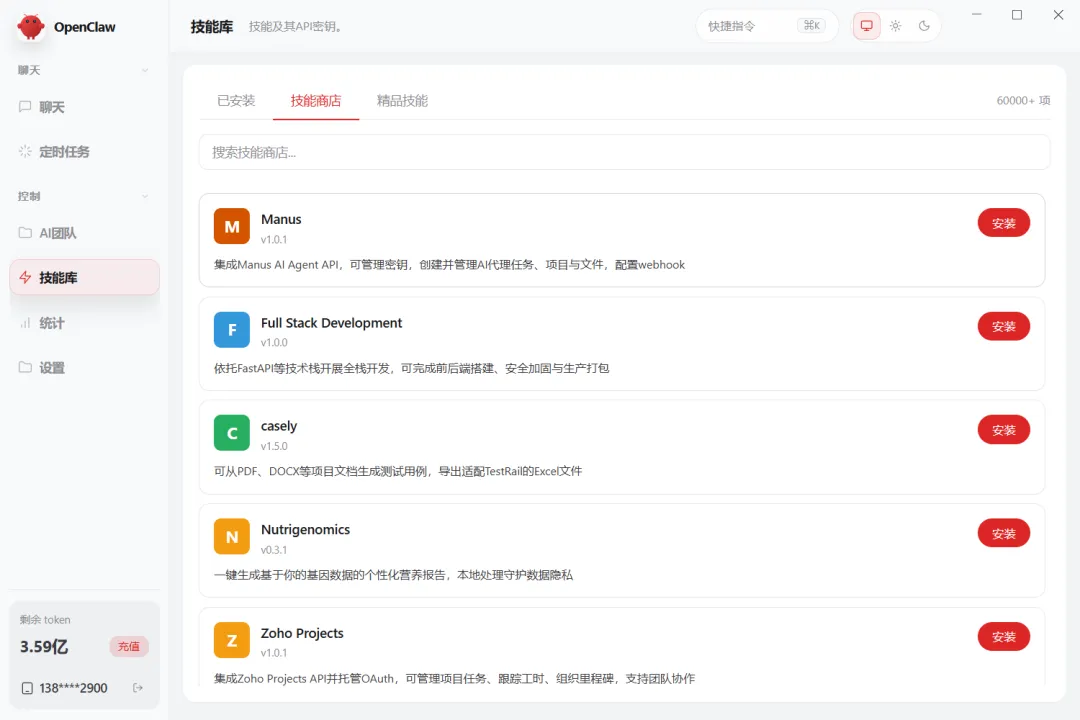1080x720 pixels.
Task: Click the ⌘K shortcut badge
Action: click(x=811, y=25)
